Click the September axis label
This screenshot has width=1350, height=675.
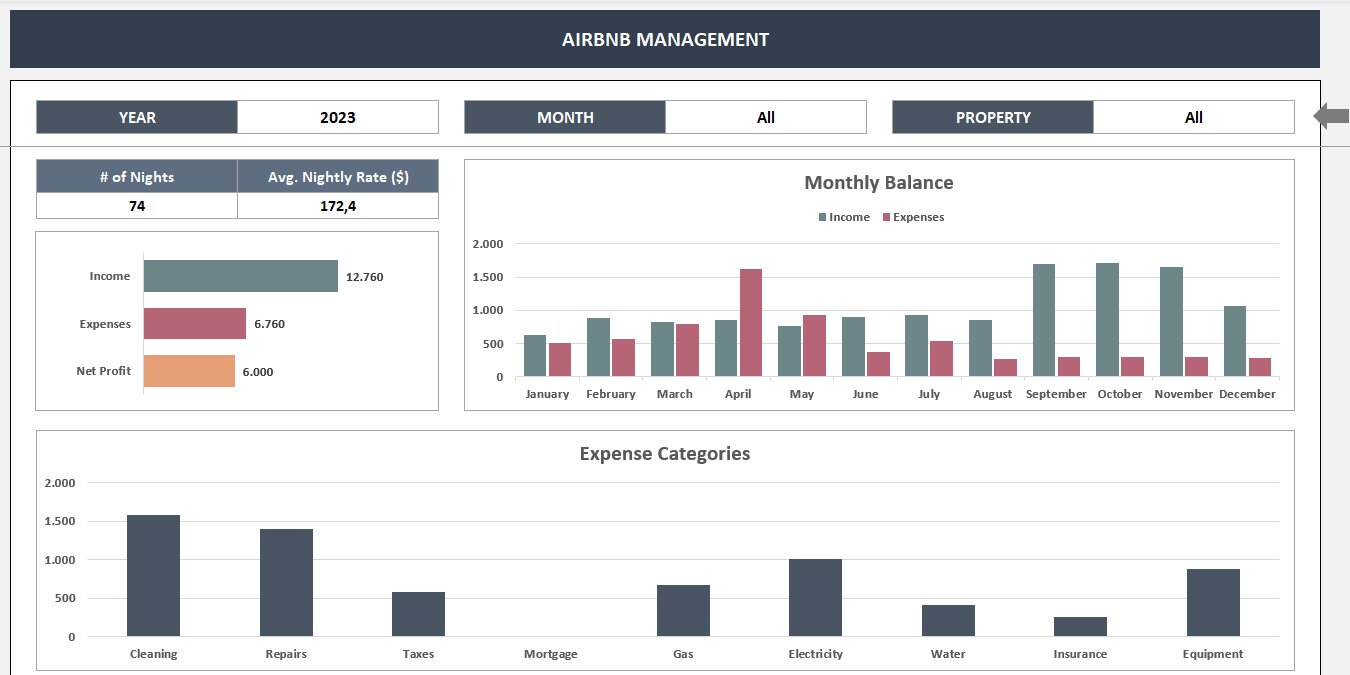[x=1056, y=394]
